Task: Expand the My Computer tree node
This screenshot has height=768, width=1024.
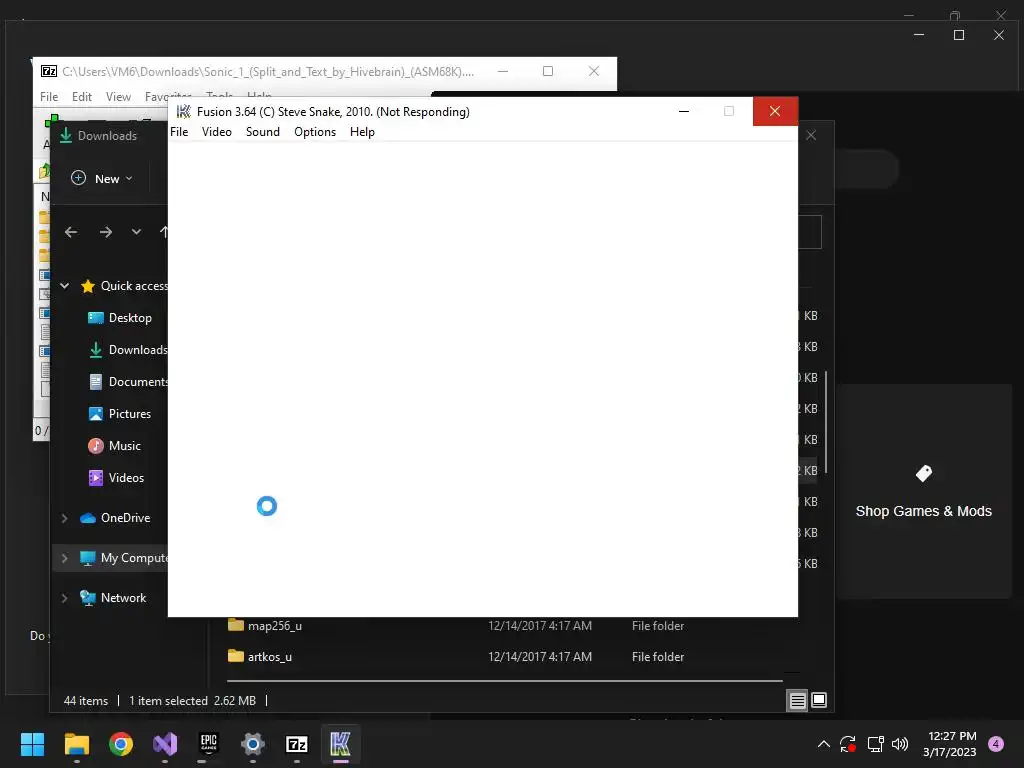Action: 65,558
